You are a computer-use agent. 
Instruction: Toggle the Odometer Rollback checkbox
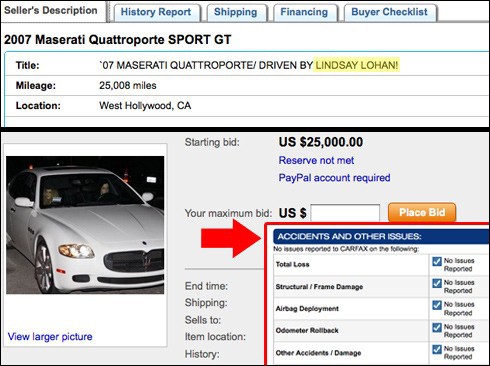click(437, 328)
